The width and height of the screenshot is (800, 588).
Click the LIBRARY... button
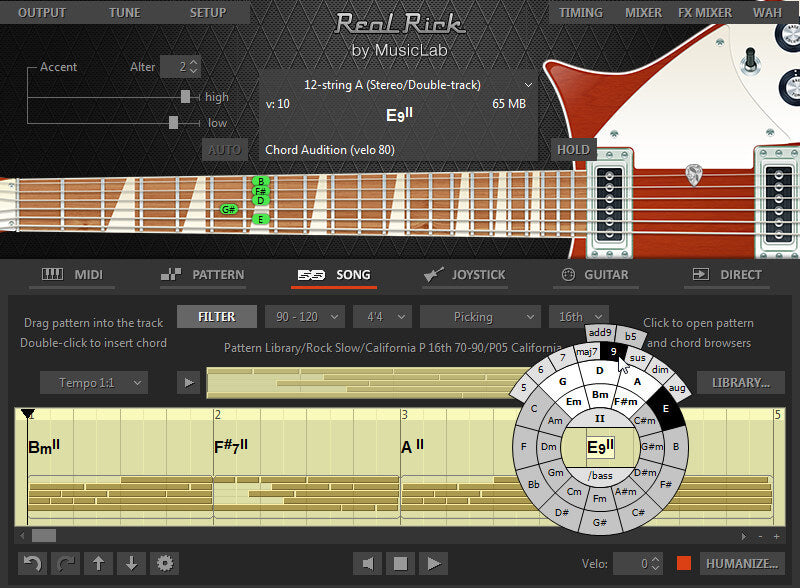[x=740, y=382]
